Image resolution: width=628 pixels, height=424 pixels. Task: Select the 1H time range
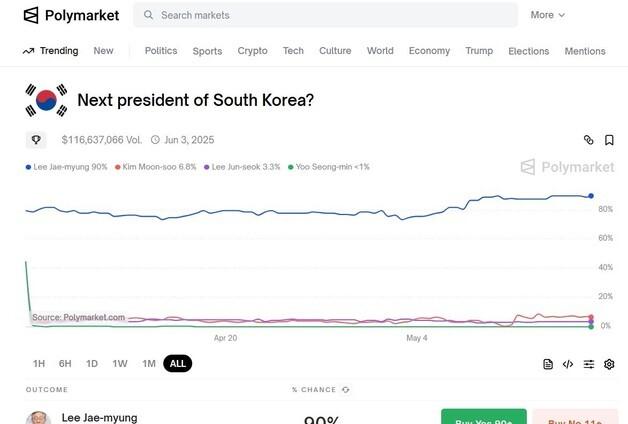point(39,364)
